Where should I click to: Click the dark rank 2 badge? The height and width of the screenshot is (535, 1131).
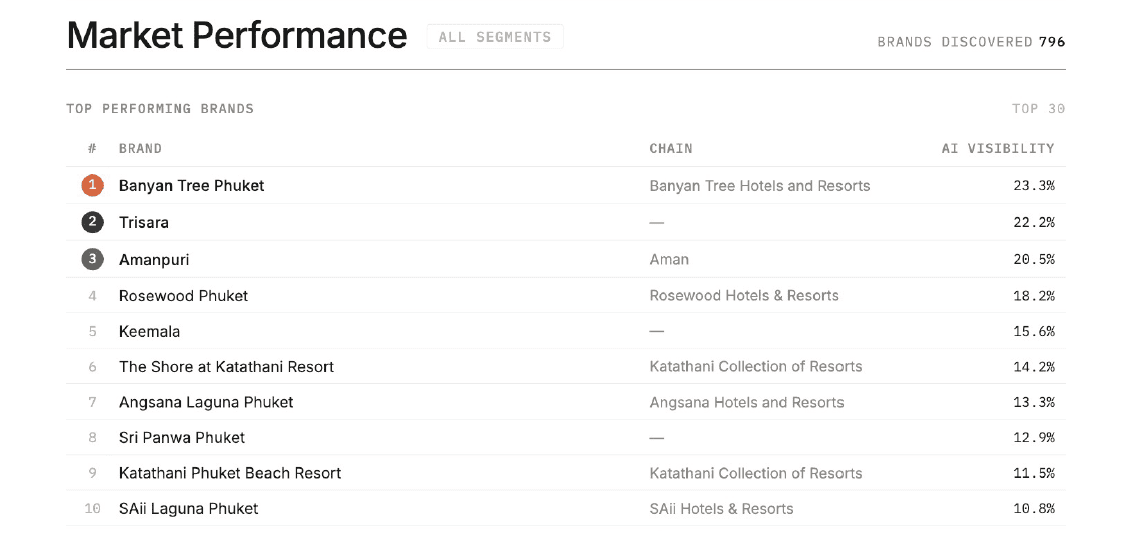[x=92, y=222]
